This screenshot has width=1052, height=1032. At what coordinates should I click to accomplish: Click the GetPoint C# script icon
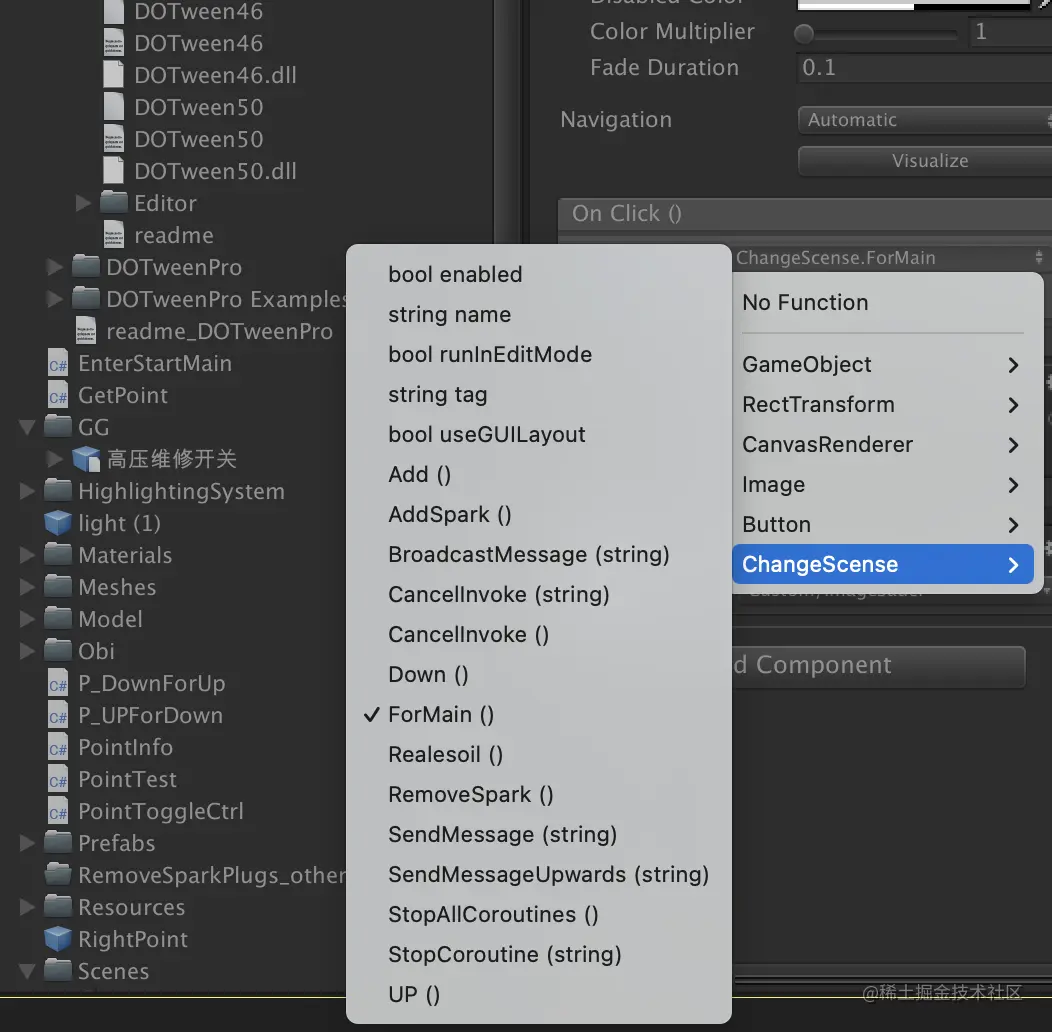point(58,395)
